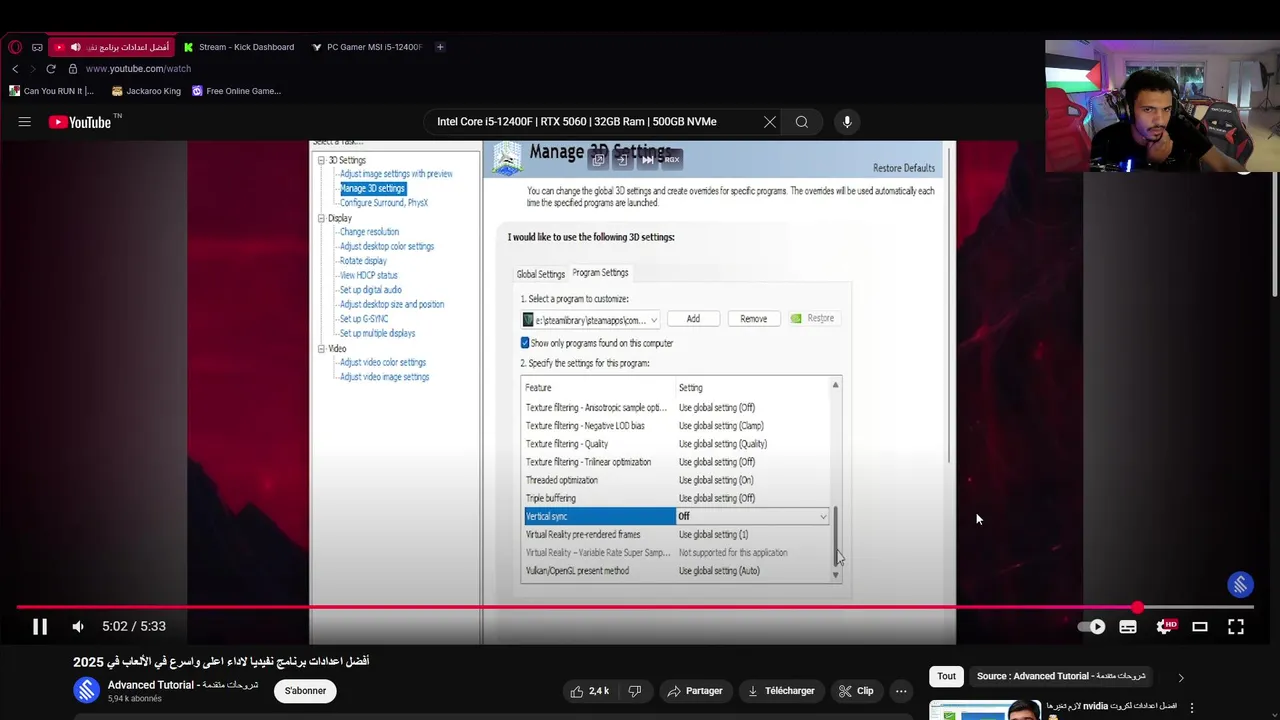Screen dimensions: 1280x720
Task: Click the search magnifier button
Action: click(802, 122)
